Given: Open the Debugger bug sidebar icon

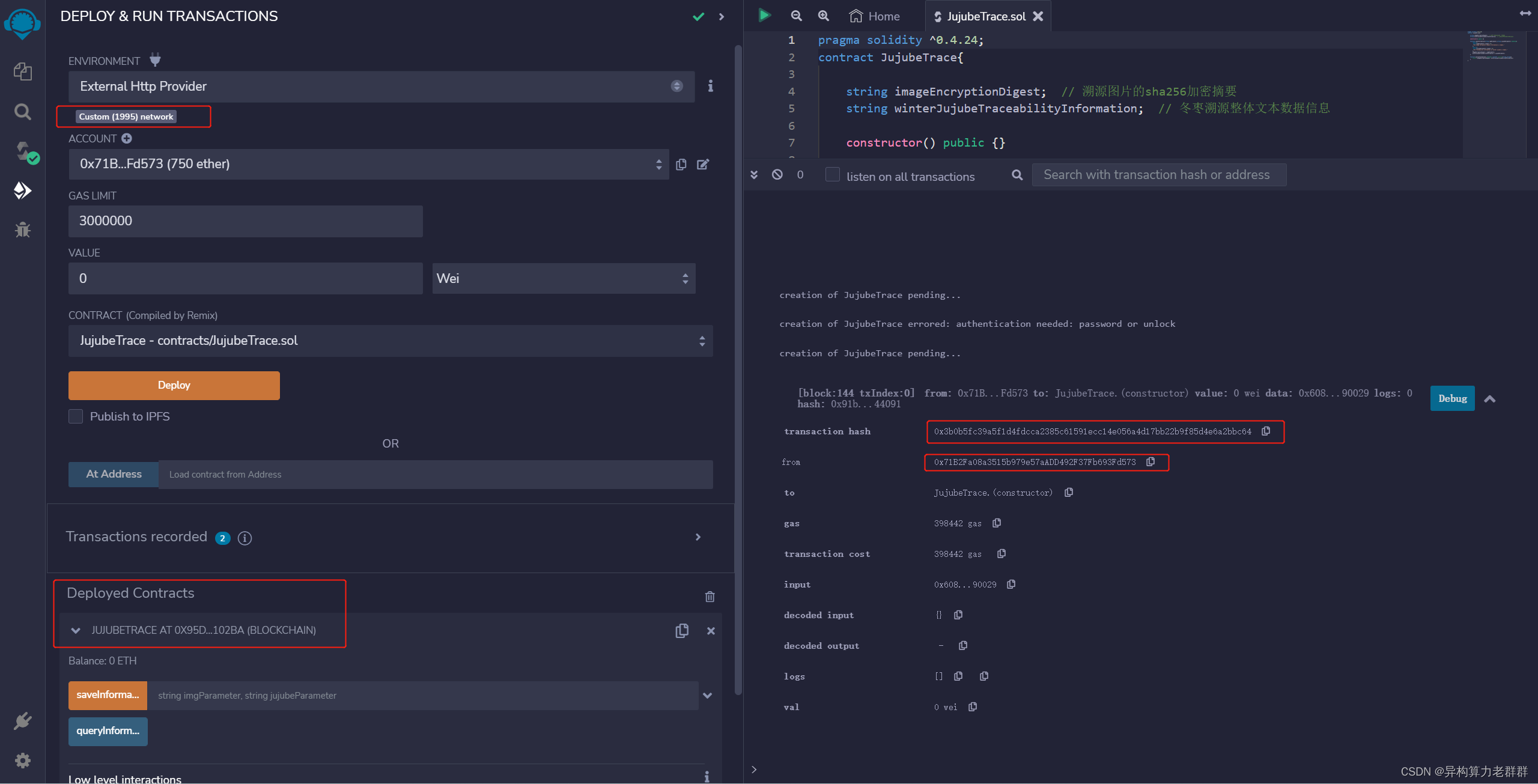Looking at the screenshot, I should (x=23, y=229).
